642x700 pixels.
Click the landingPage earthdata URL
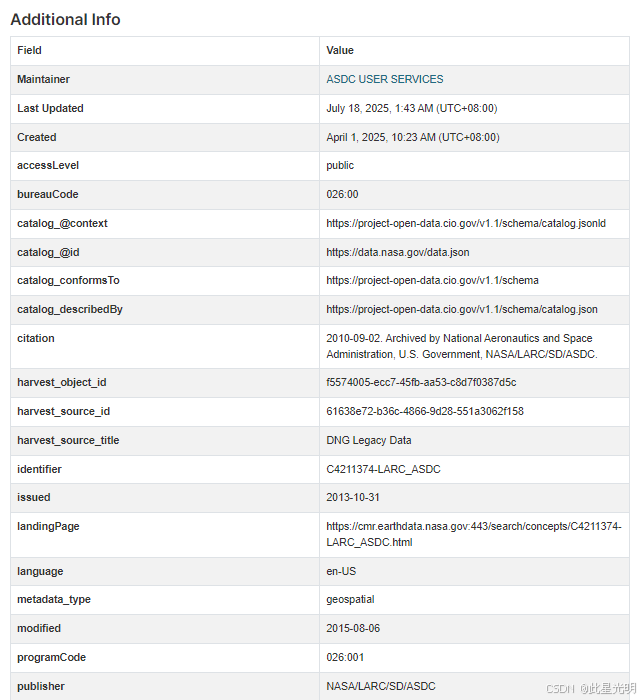click(473, 534)
